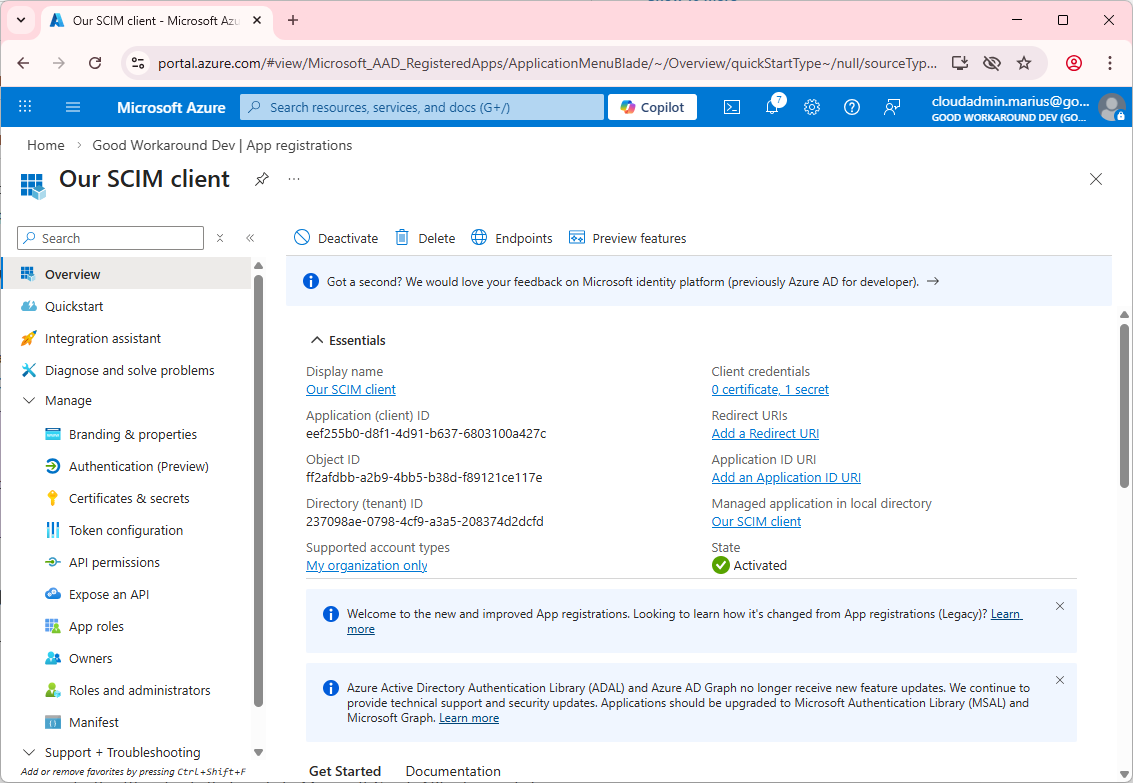Collapse the sidebar with double chevron
Image resolution: width=1133 pixels, height=783 pixels.
[x=250, y=238]
